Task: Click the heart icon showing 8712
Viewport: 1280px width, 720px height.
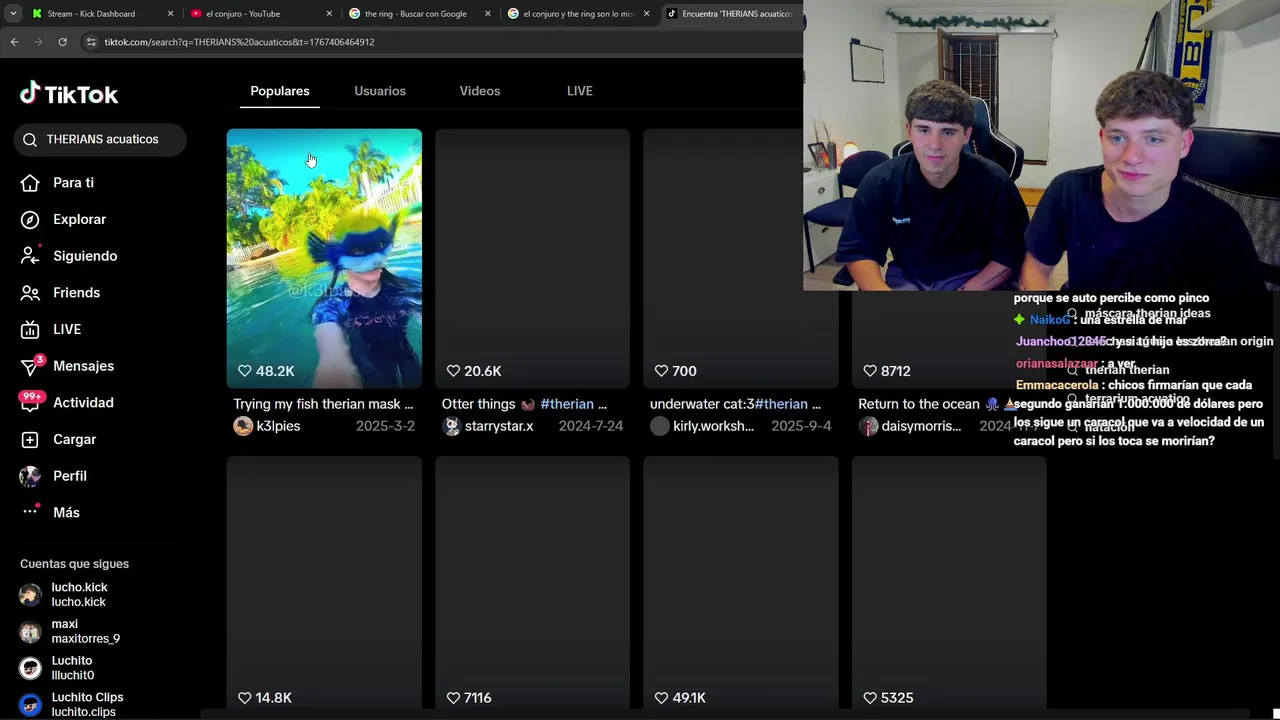Action: click(x=870, y=371)
